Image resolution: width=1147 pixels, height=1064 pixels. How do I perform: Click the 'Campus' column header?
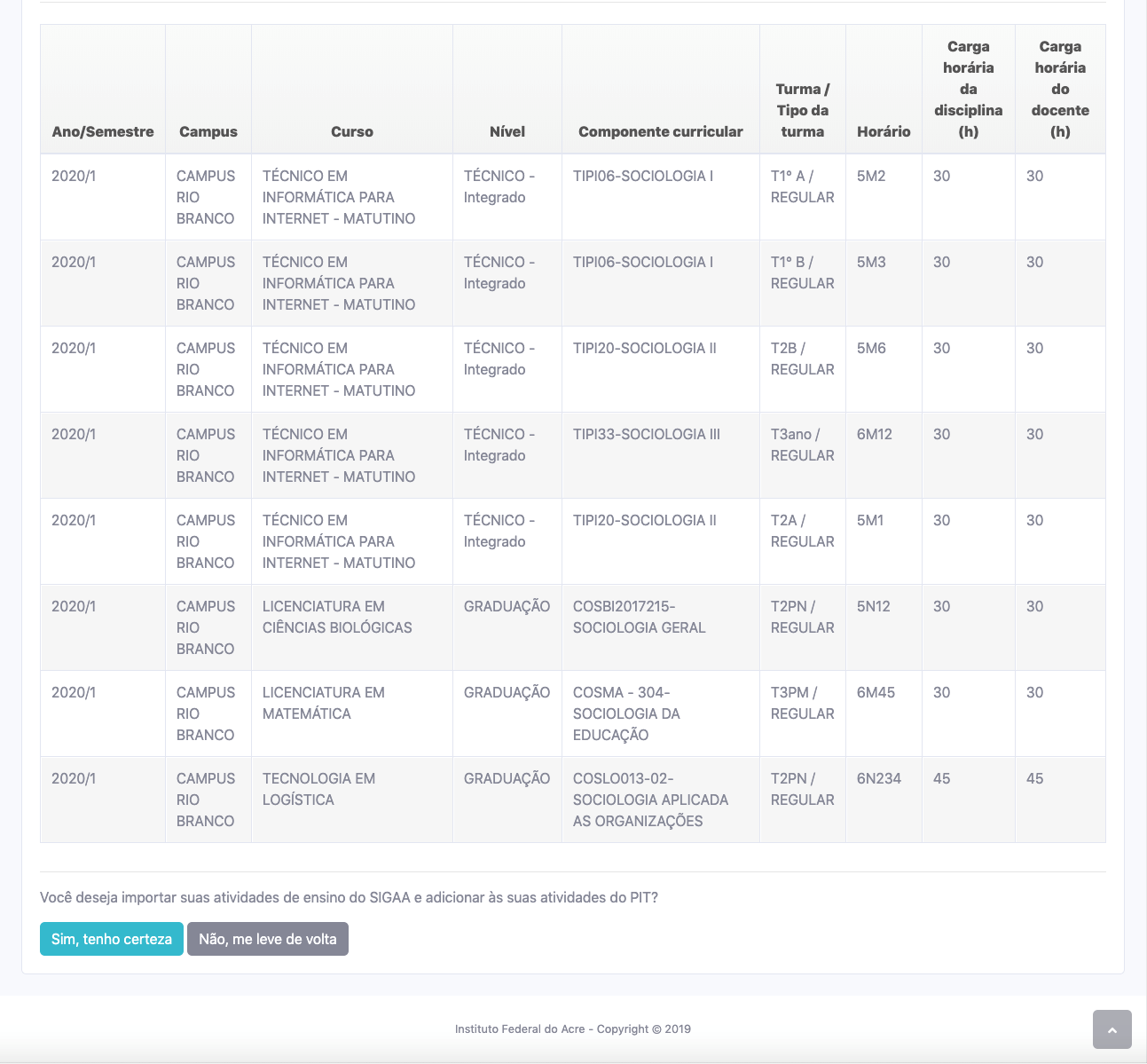(x=208, y=131)
